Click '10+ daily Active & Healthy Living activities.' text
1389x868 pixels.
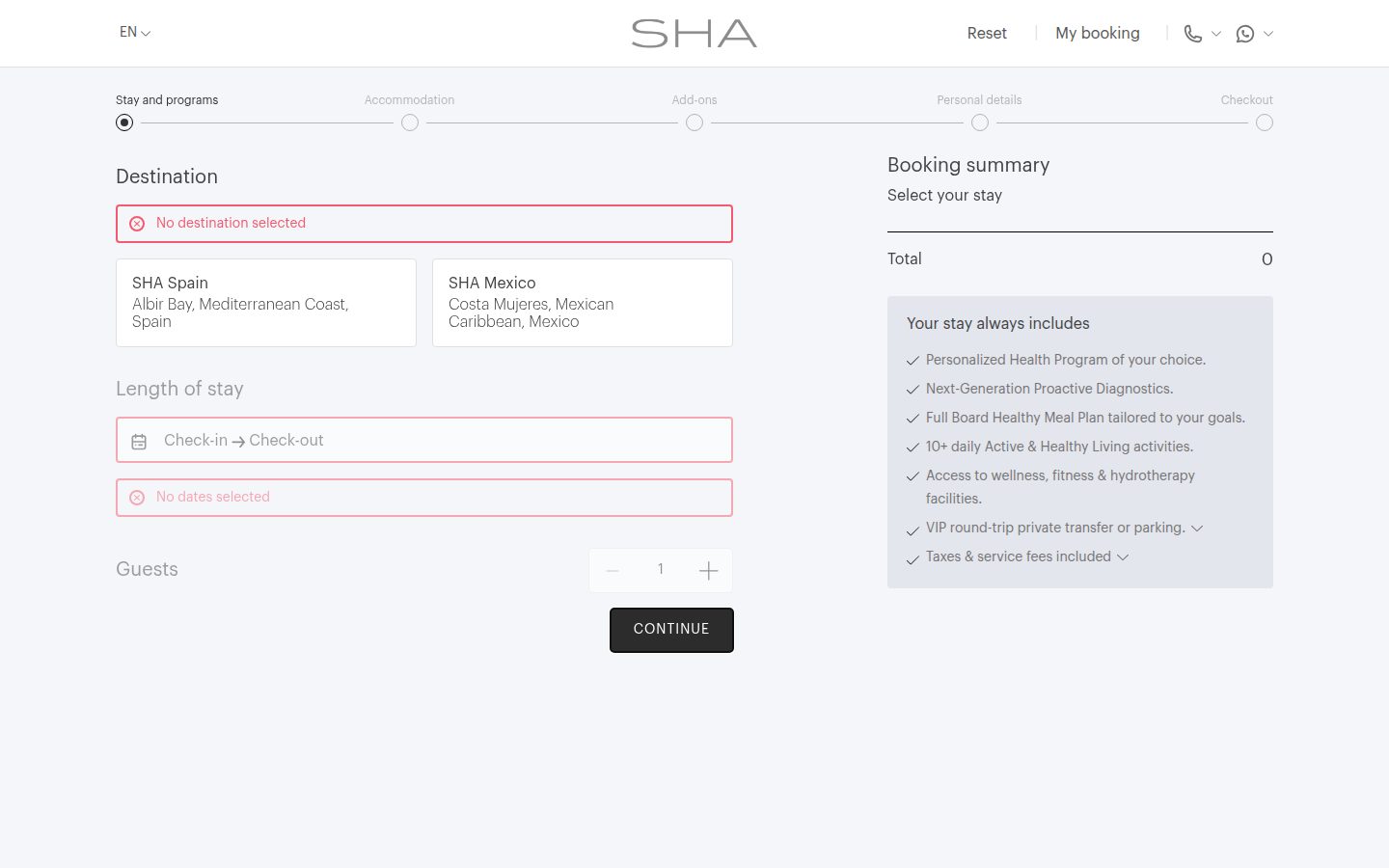(x=1059, y=447)
